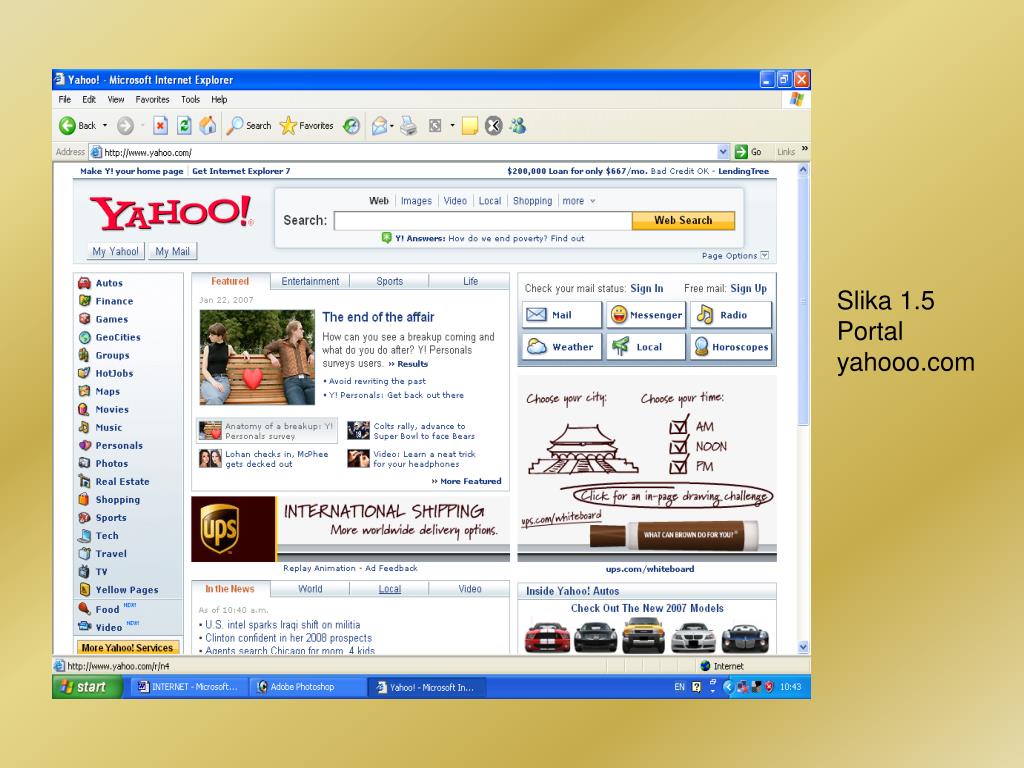Toggle the PM checkbox in UPS ad

click(679, 466)
